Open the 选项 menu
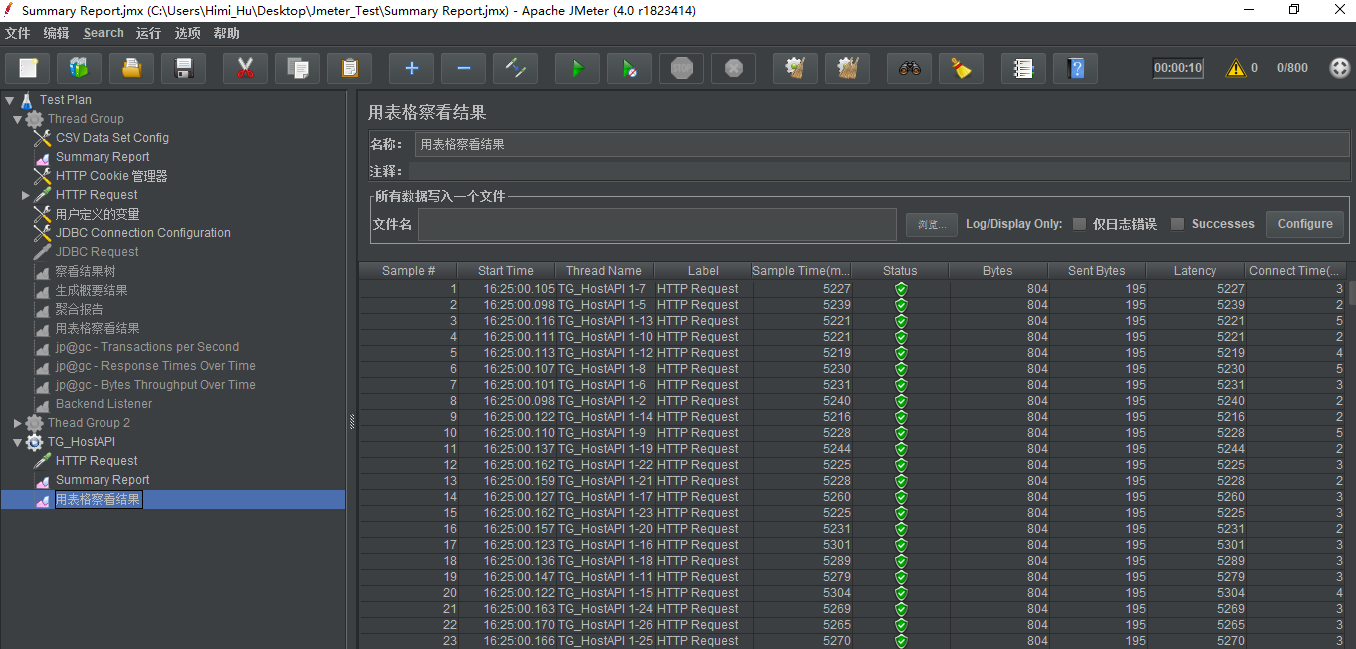Viewport: 1356px width, 649px height. (187, 33)
